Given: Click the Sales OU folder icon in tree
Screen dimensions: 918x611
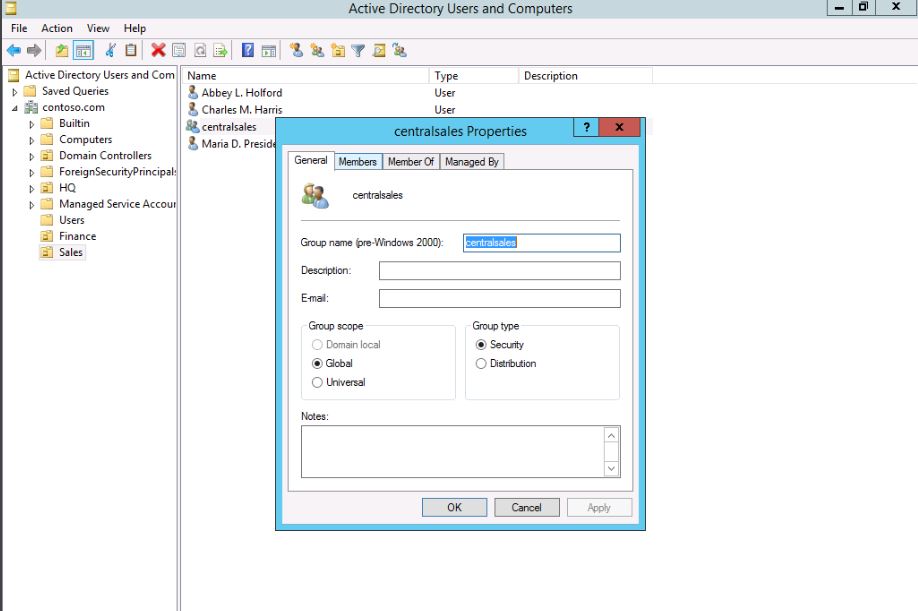Looking at the screenshot, I should pos(47,252).
